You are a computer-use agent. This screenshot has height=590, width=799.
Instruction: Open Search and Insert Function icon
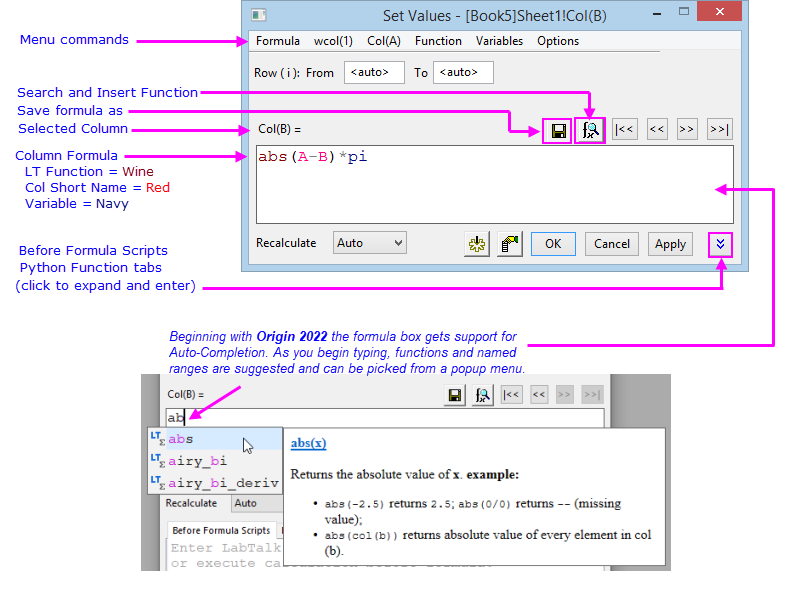(590, 130)
